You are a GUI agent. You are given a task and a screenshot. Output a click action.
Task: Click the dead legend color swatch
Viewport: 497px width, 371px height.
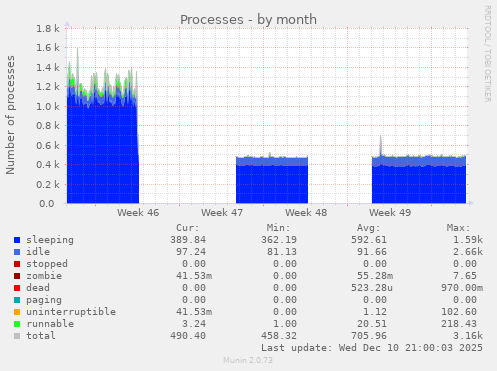point(17,288)
